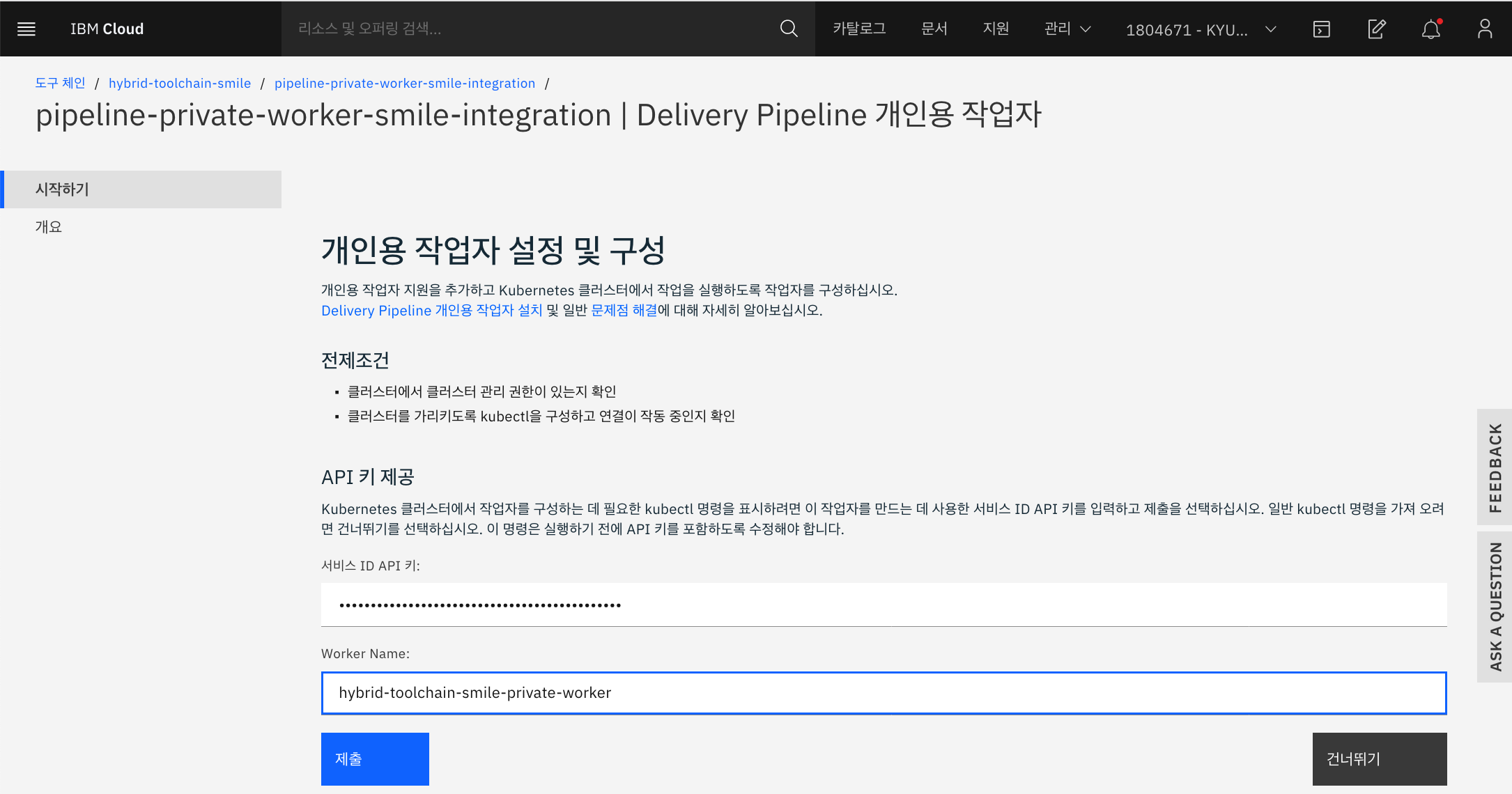This screenshot has height=794, width=1512.
Task: Select the 개요 sidebar tab
Action: [49, 226]
